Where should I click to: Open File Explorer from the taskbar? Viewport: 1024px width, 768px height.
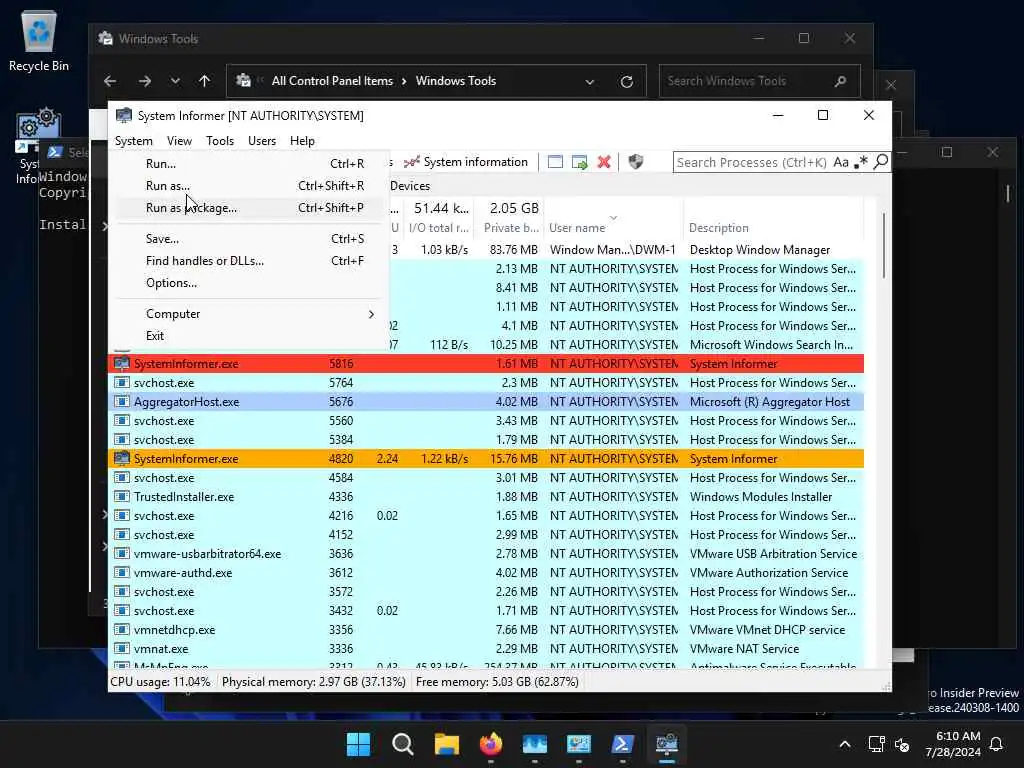[447, 744]
